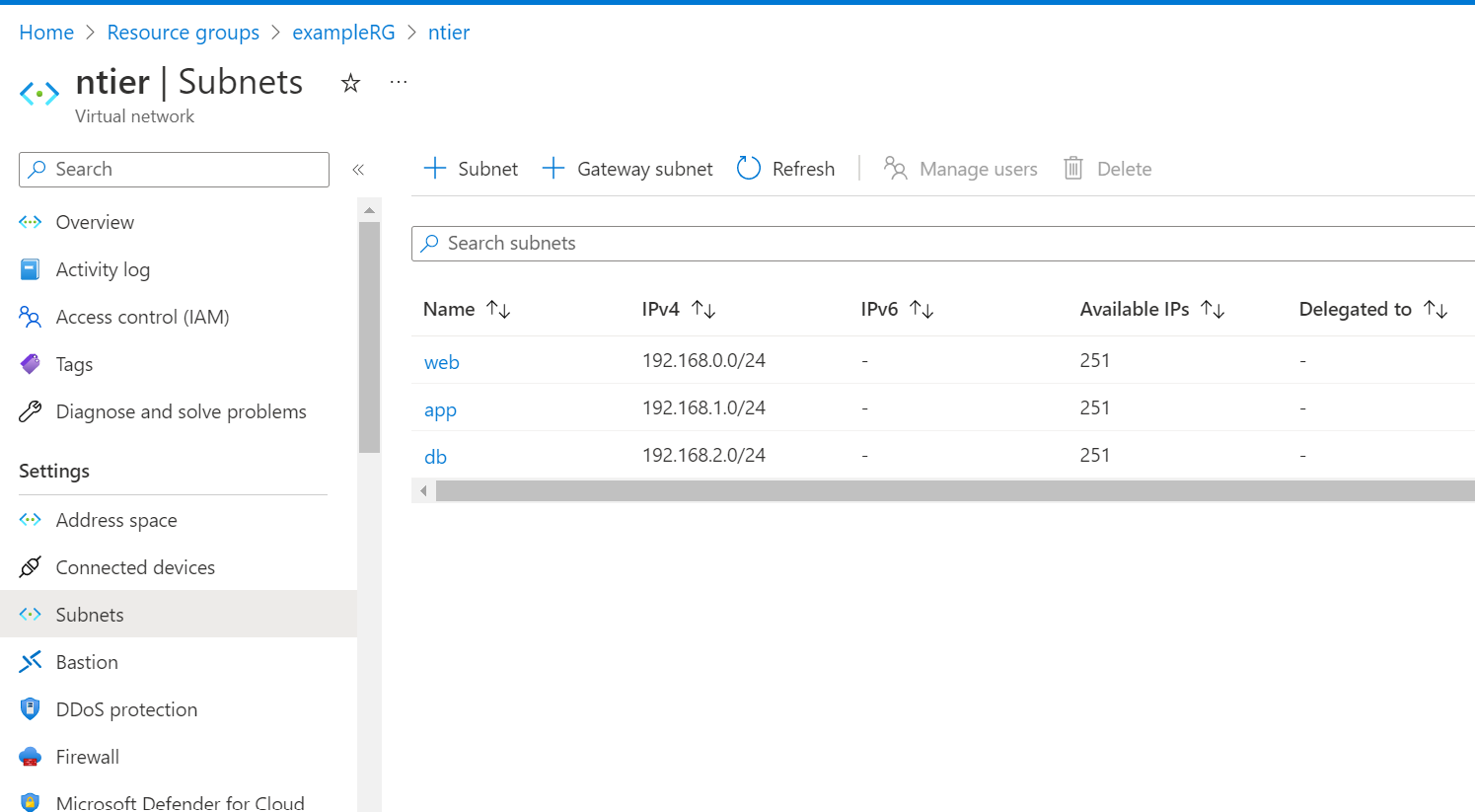Refresh the subnets list
This screenshot has height=812, width=1475.
point(786,169)
